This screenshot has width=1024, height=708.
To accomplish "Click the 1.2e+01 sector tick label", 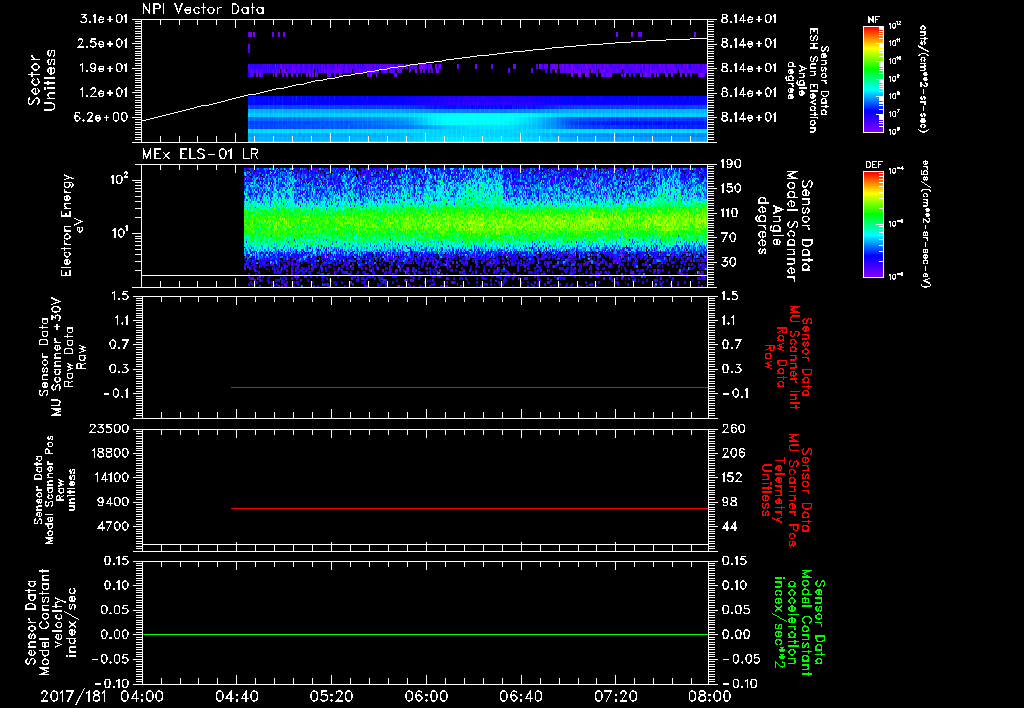I will 103,93.
